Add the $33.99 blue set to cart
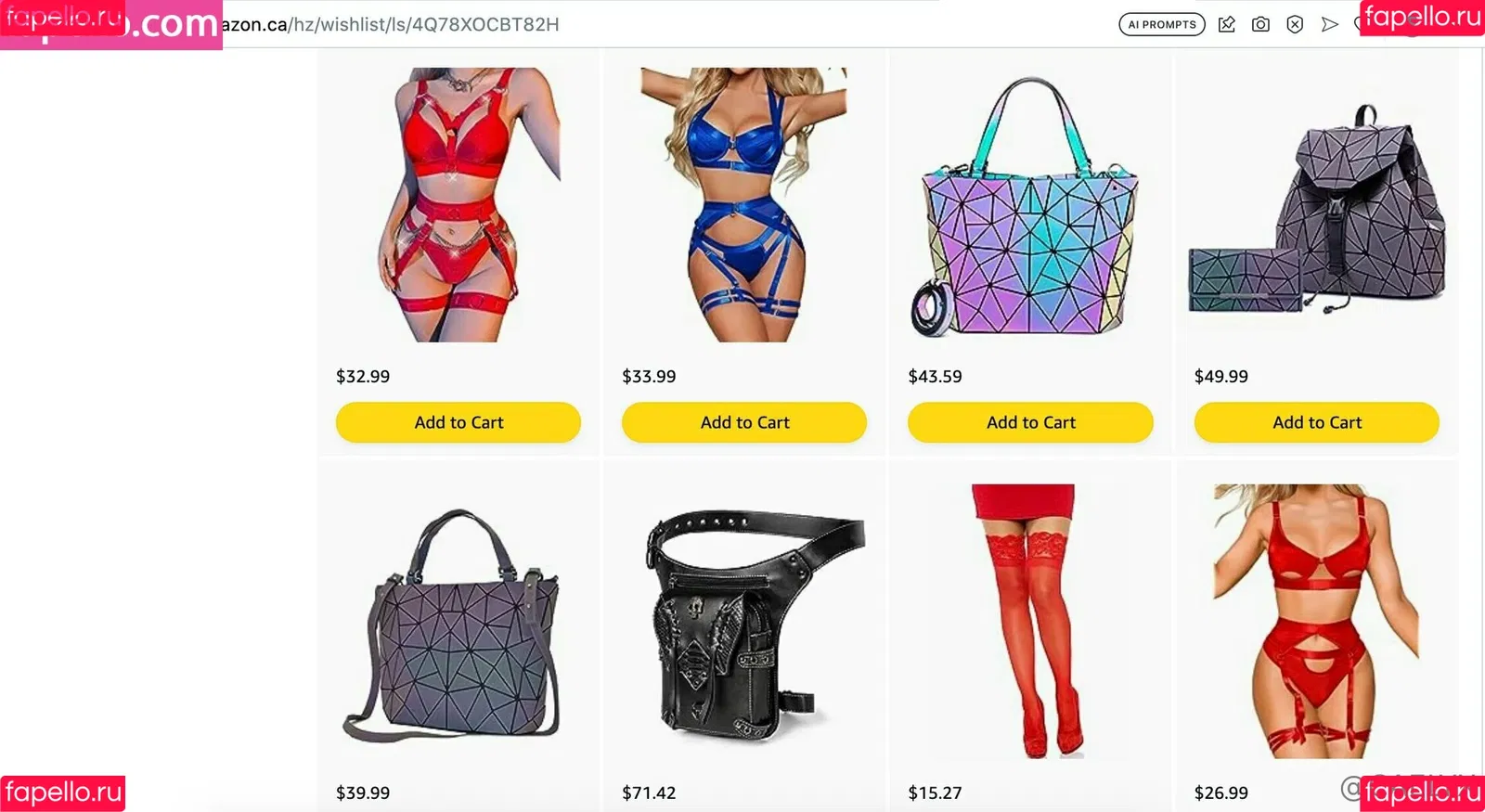Image resolution: width=1485 pixels, height=812 pixels. (744, 422)
